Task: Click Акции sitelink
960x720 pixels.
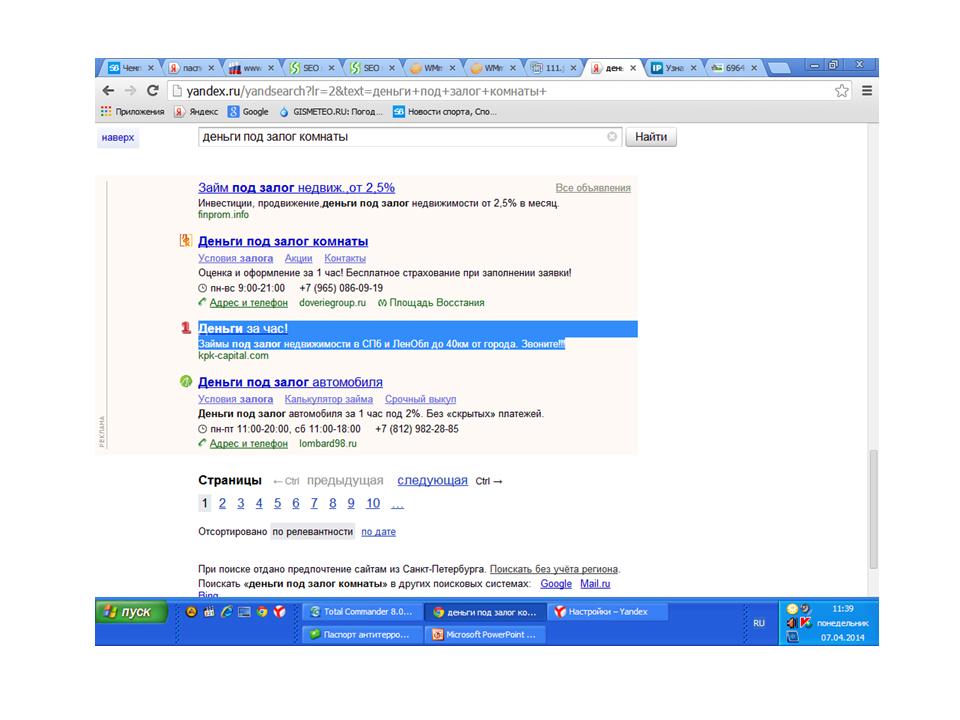Action: coord(298,258)
